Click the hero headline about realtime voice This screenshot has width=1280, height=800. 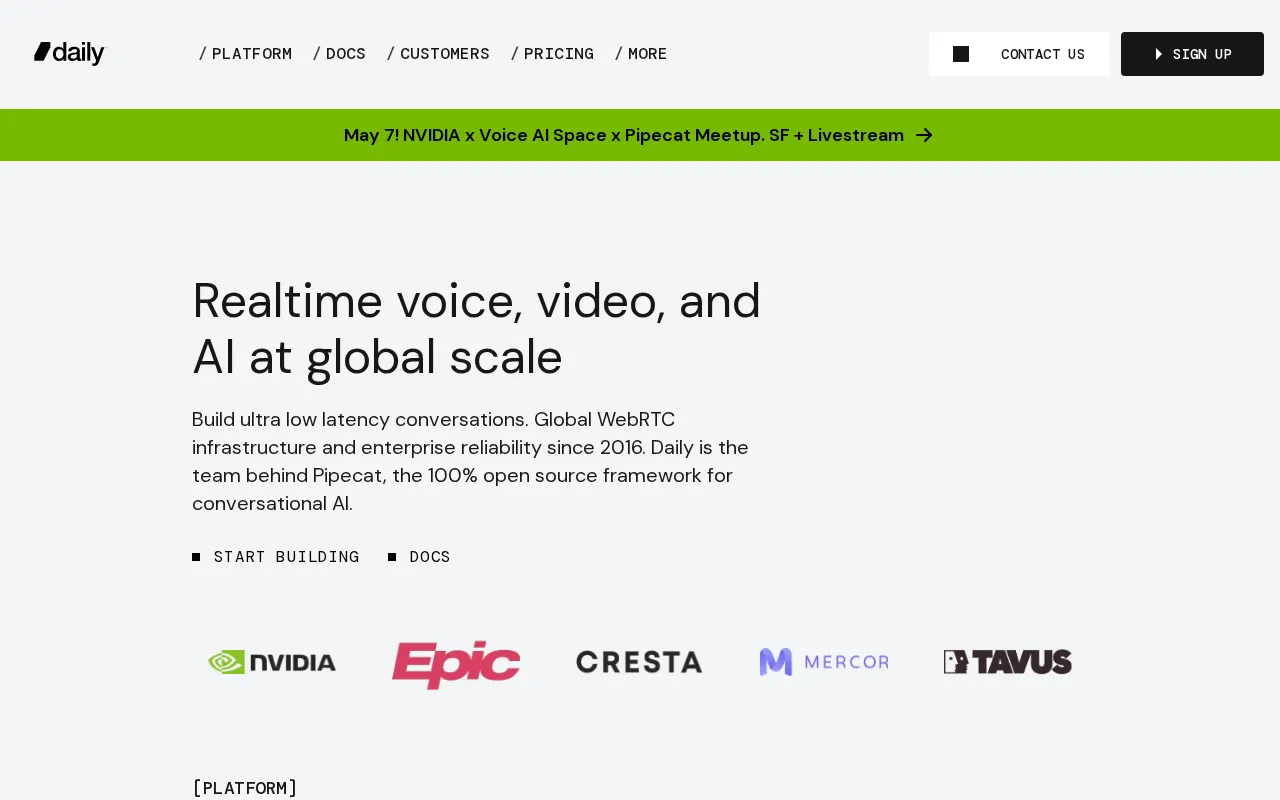(477, 329)
